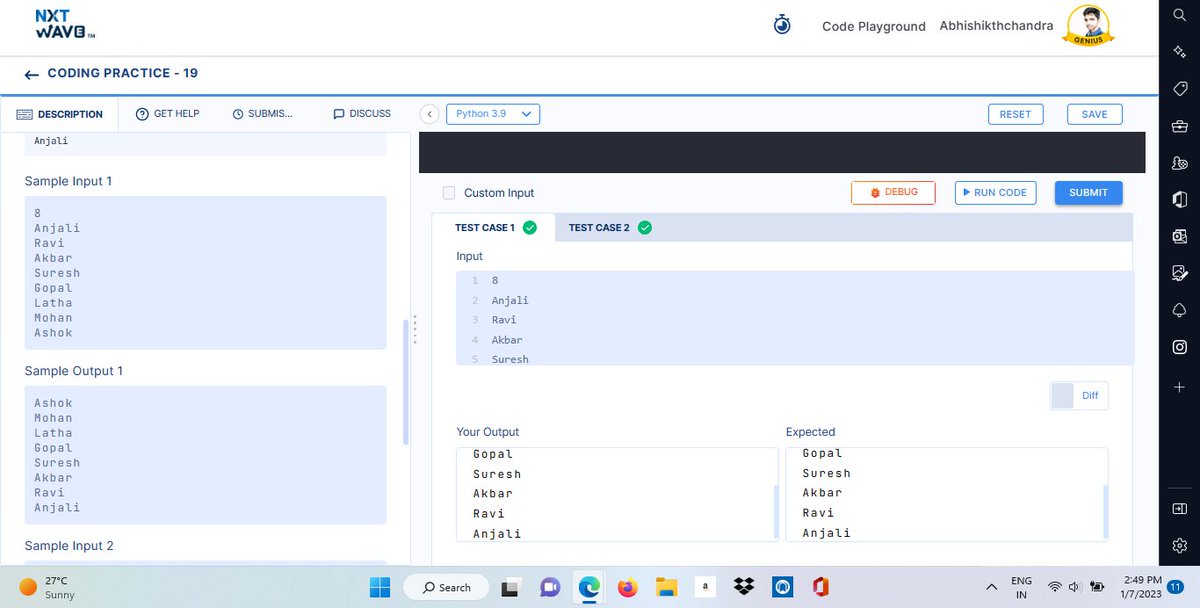Open the Get Help tab
Viewport: 1200px width, 608px height.
167,114
